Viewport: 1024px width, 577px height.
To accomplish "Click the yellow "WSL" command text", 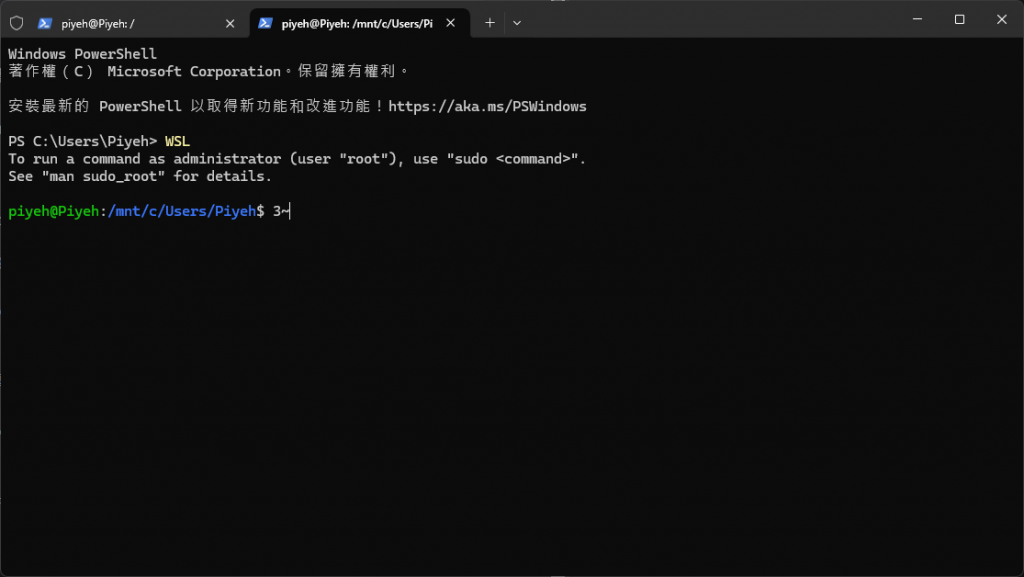I will (177, 141).
